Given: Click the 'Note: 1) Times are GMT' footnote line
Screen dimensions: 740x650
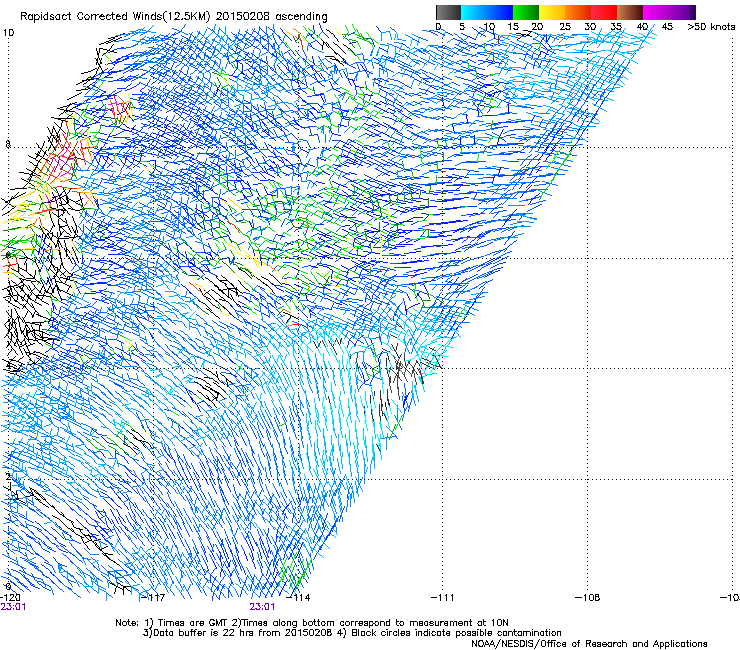Looking at the screenshot, I should (x=311, y=623).
